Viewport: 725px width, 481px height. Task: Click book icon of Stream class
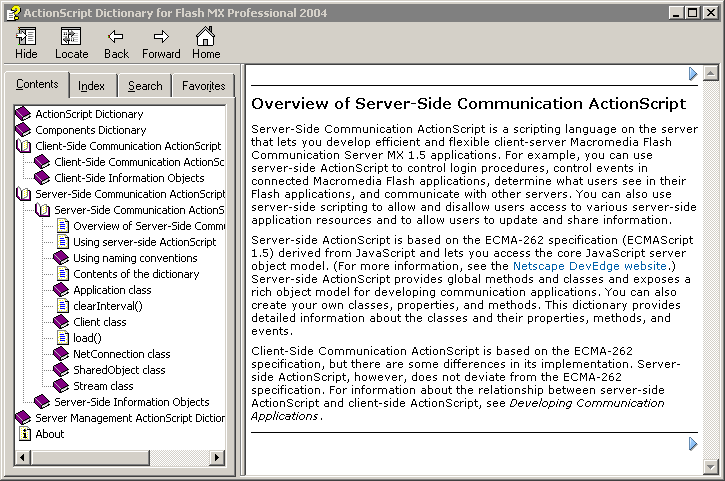(61, 386)
